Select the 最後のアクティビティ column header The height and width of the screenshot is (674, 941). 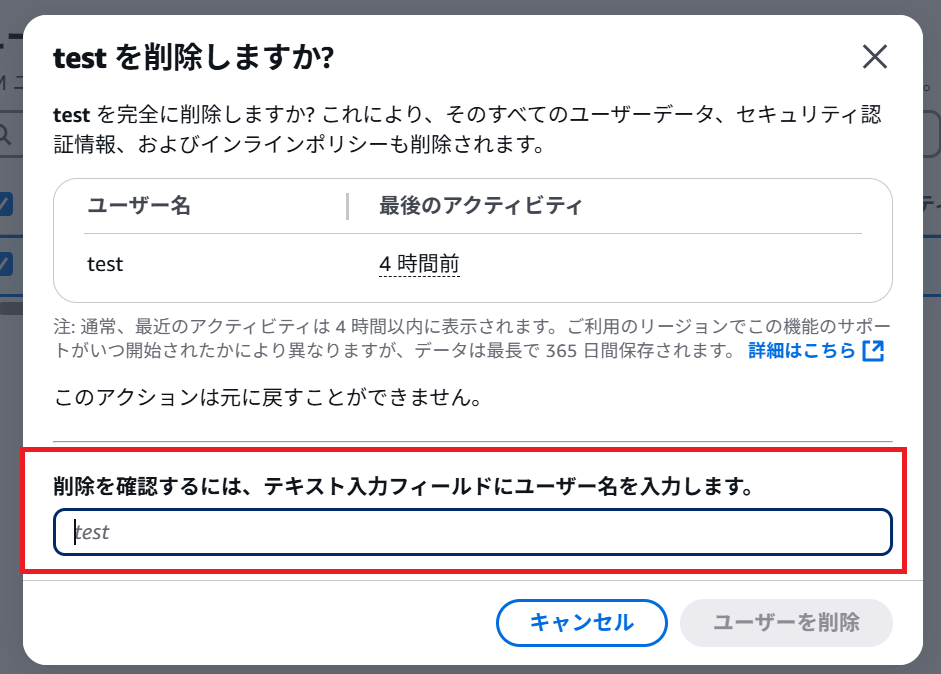(480, 207)
